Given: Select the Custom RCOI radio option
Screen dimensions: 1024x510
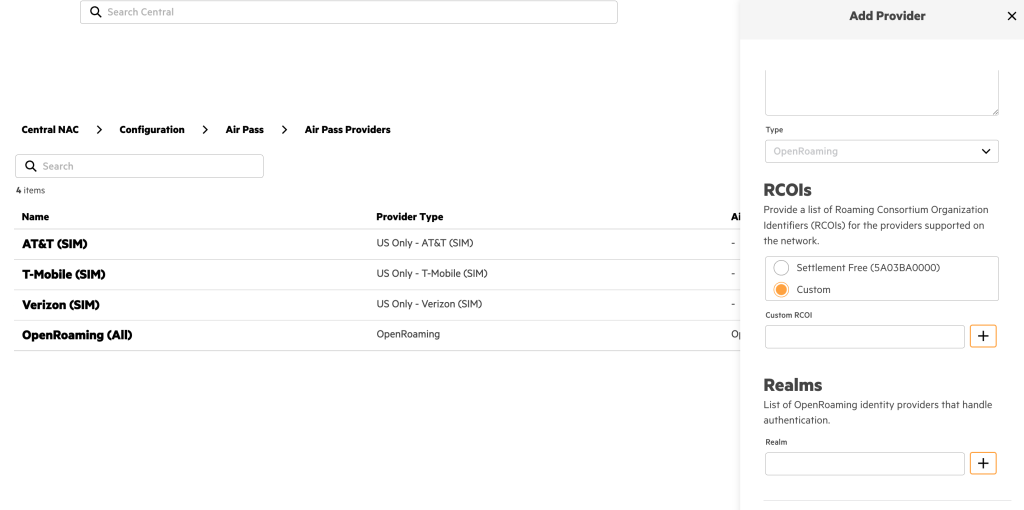Looking at the screenshot, I should [x=781, y=290].
